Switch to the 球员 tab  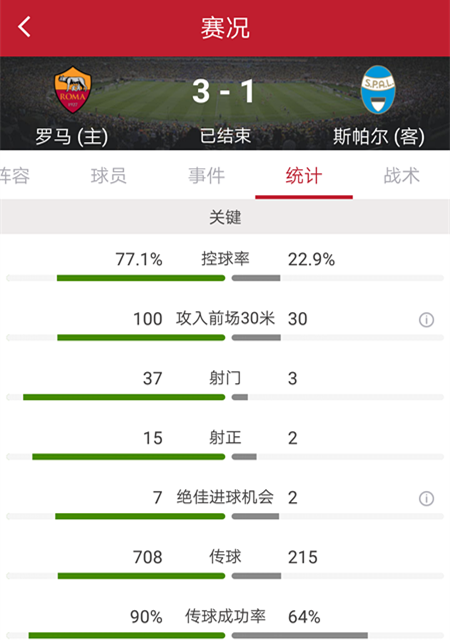(109, 176)
